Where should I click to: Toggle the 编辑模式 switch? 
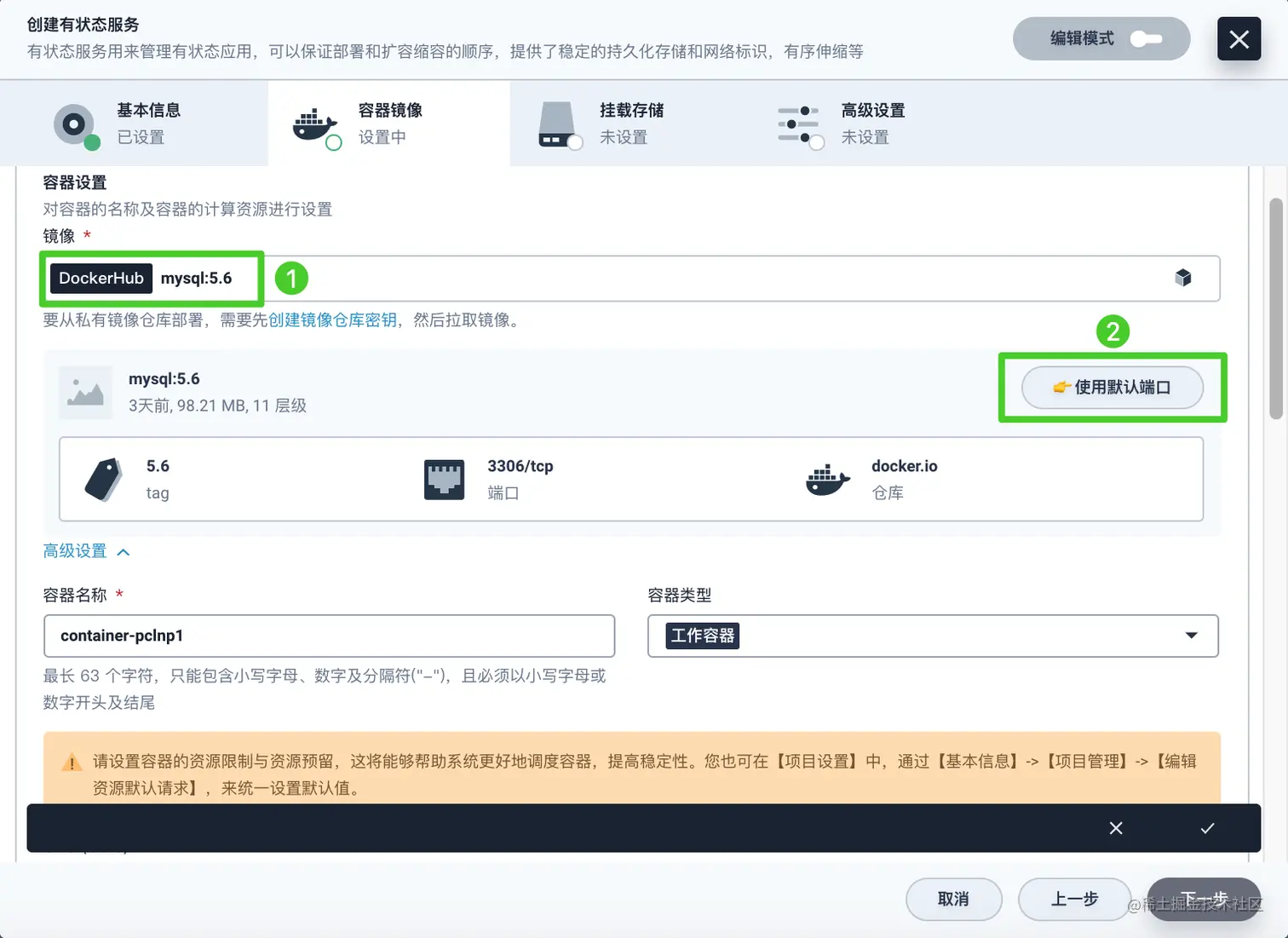(x=1146, y=39)
